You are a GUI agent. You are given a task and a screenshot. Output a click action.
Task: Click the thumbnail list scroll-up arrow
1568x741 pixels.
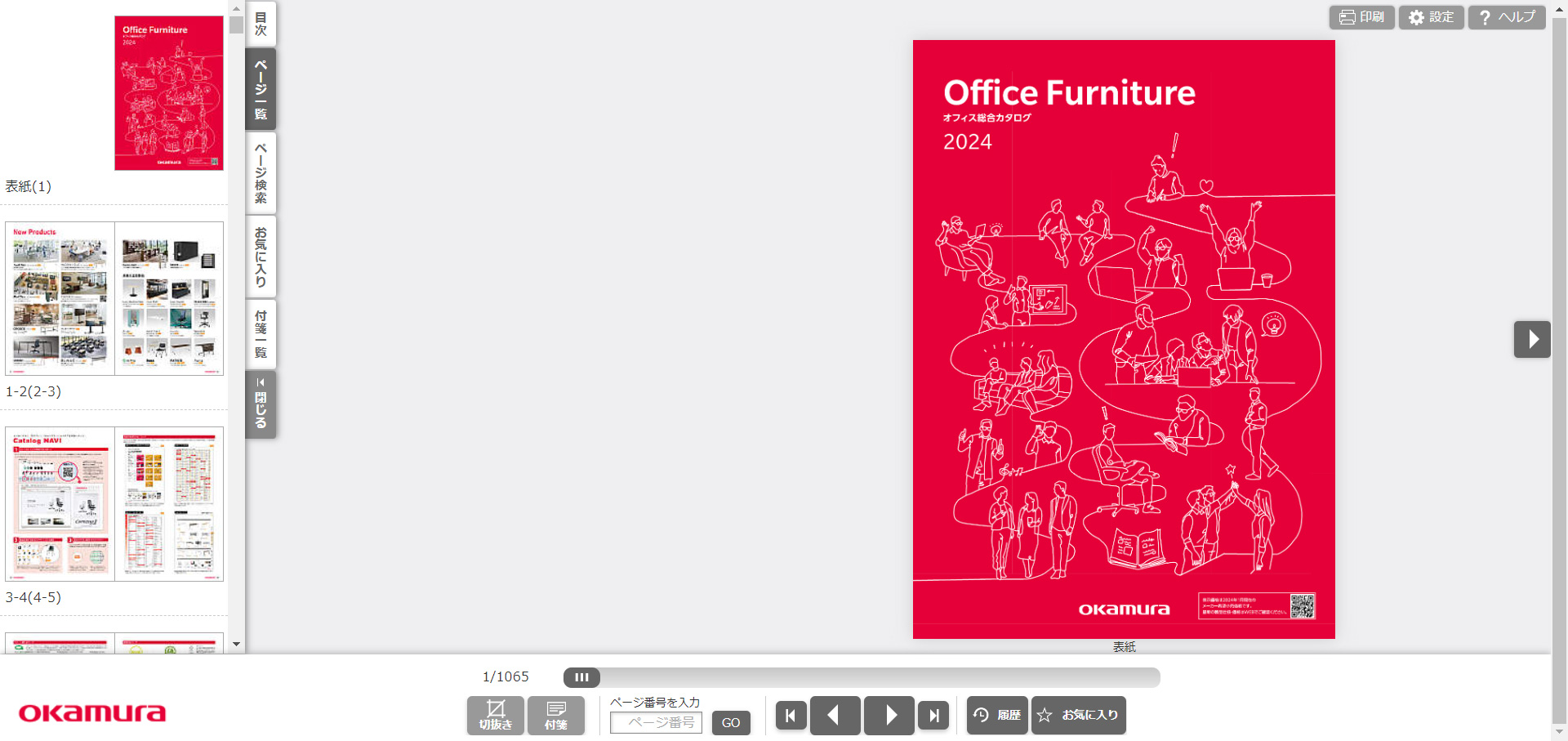click(236, 8)
